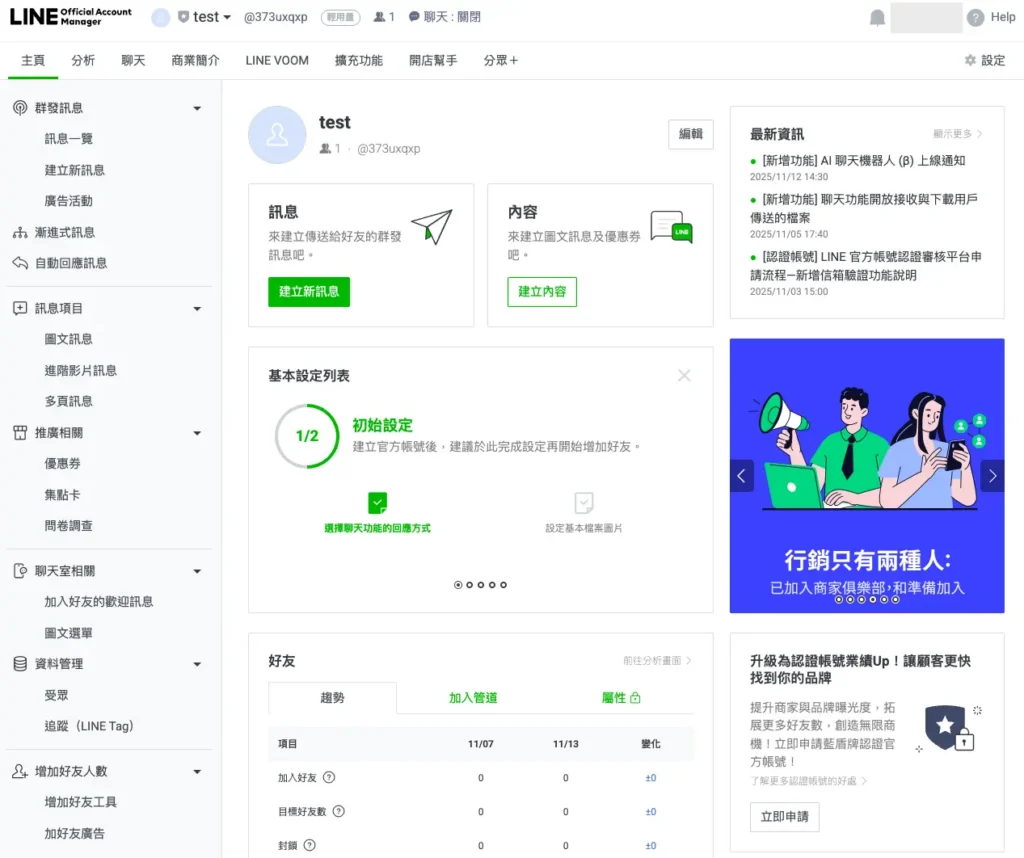The image size is (1024, 858).
Task: Go to 前往分析畫面 link
Action: 657,661
